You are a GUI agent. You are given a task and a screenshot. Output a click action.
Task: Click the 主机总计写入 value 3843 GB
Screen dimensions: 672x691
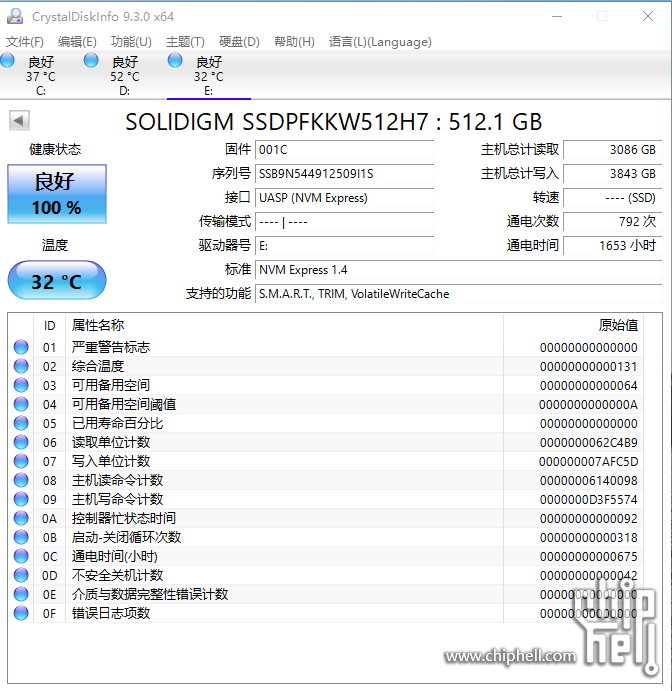point(613,174)
